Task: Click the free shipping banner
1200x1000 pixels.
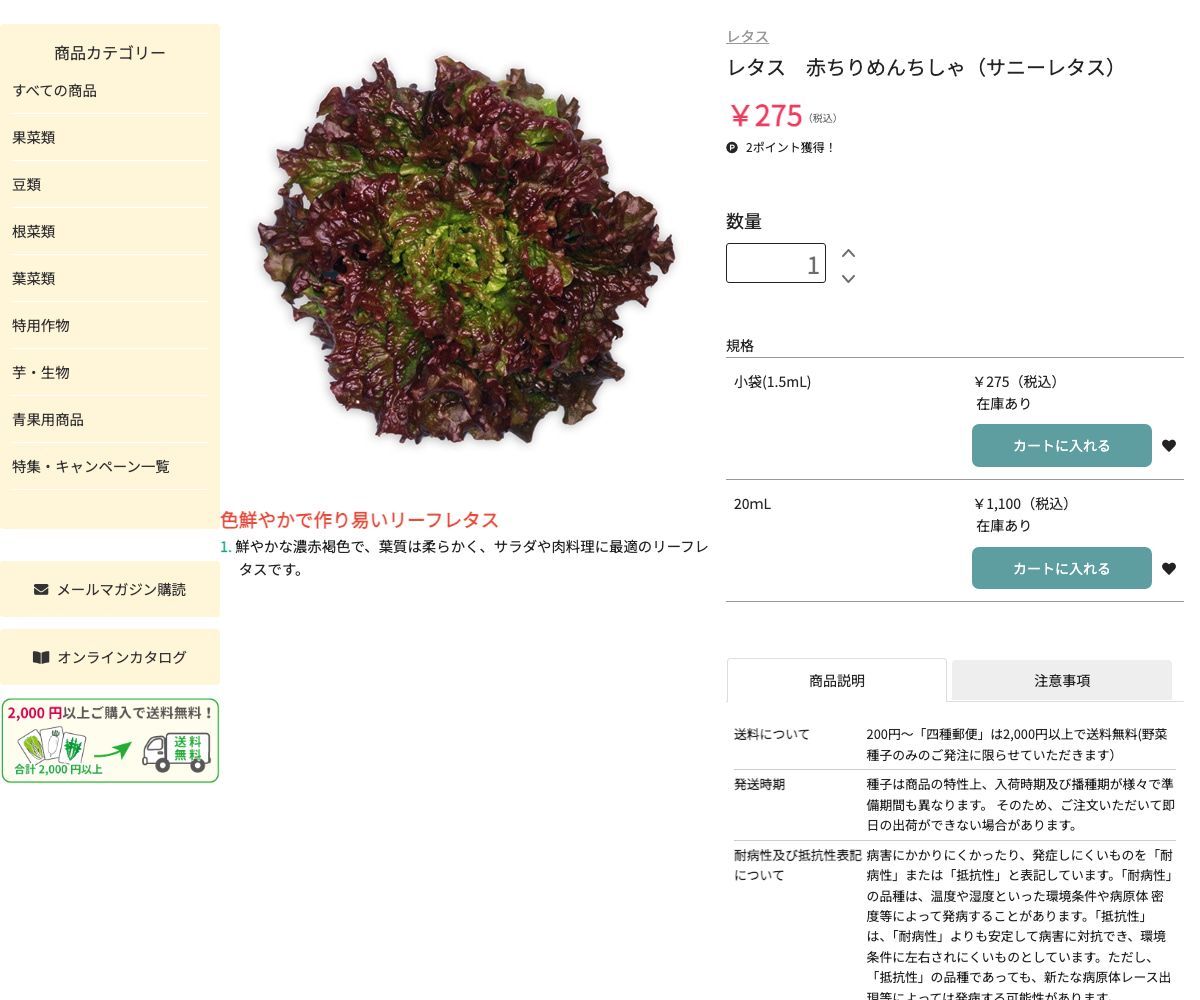Action: pos(110,741)
